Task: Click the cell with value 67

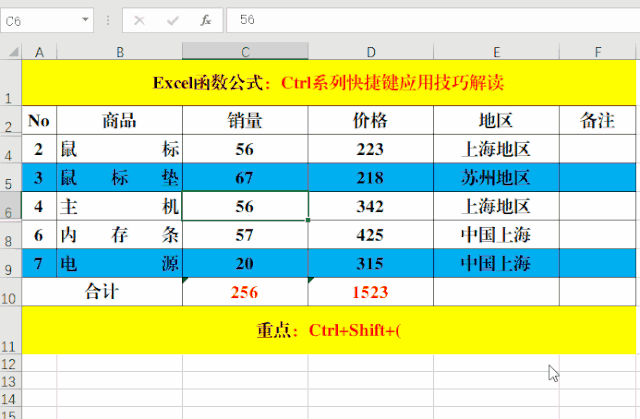Action: pyautogui.click(x=245, y=177)
